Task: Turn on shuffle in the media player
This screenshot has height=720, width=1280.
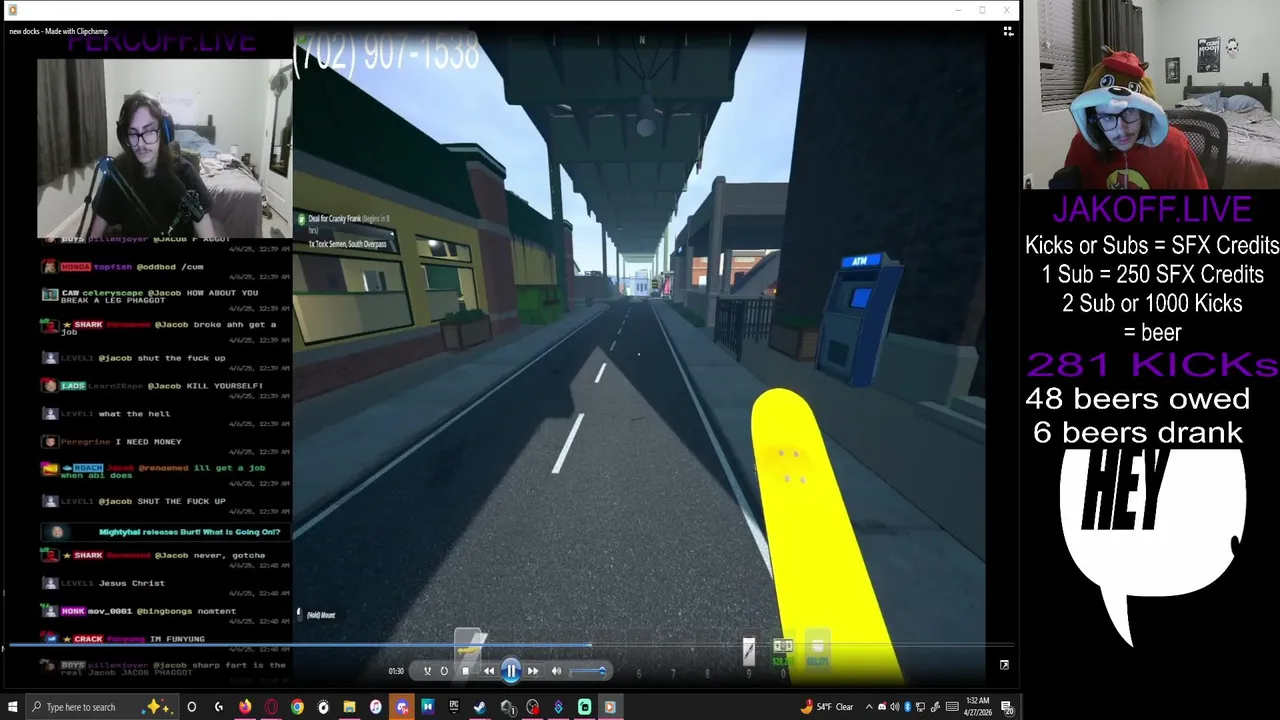Action: (x=427, y=671)
